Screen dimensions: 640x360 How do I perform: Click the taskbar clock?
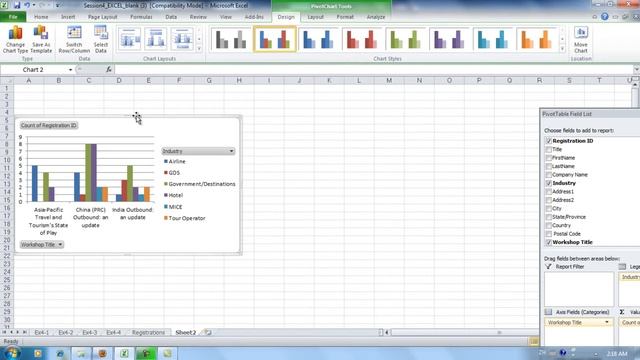point(616,353)
